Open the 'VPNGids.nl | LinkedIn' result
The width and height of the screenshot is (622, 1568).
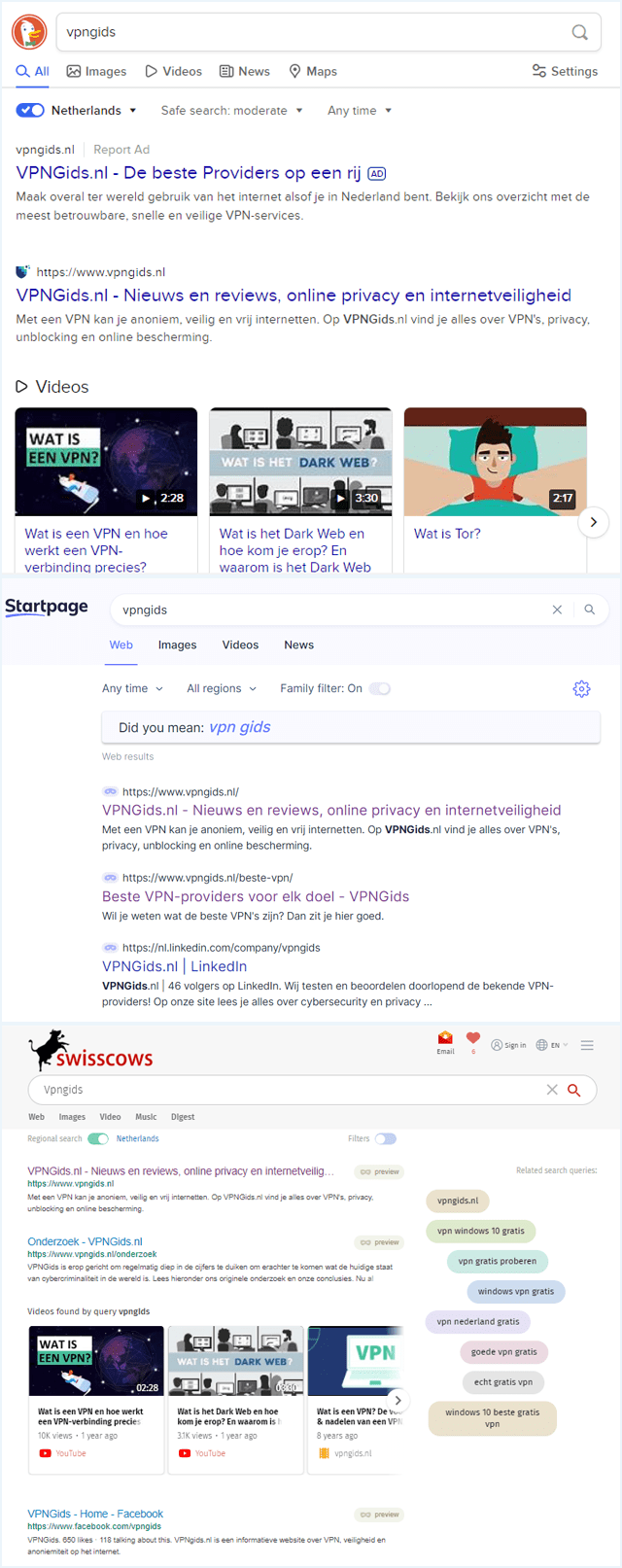pos(175,966)
